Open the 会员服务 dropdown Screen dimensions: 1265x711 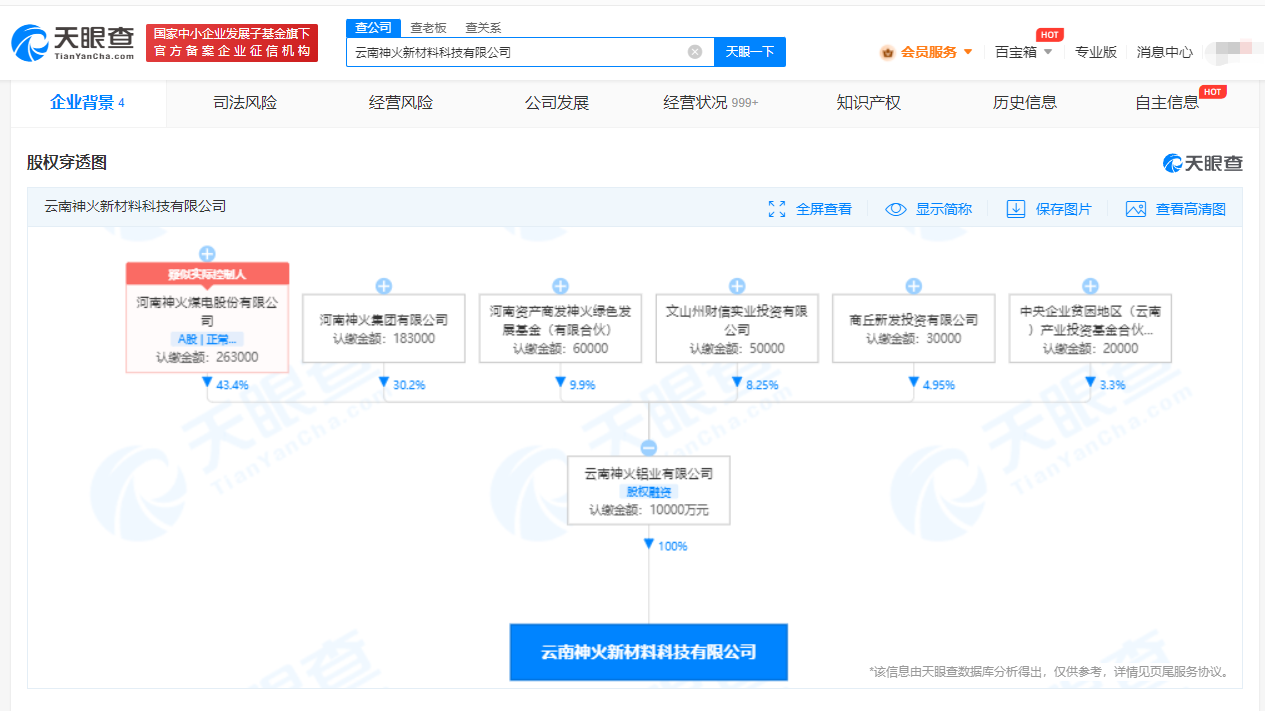927,52
